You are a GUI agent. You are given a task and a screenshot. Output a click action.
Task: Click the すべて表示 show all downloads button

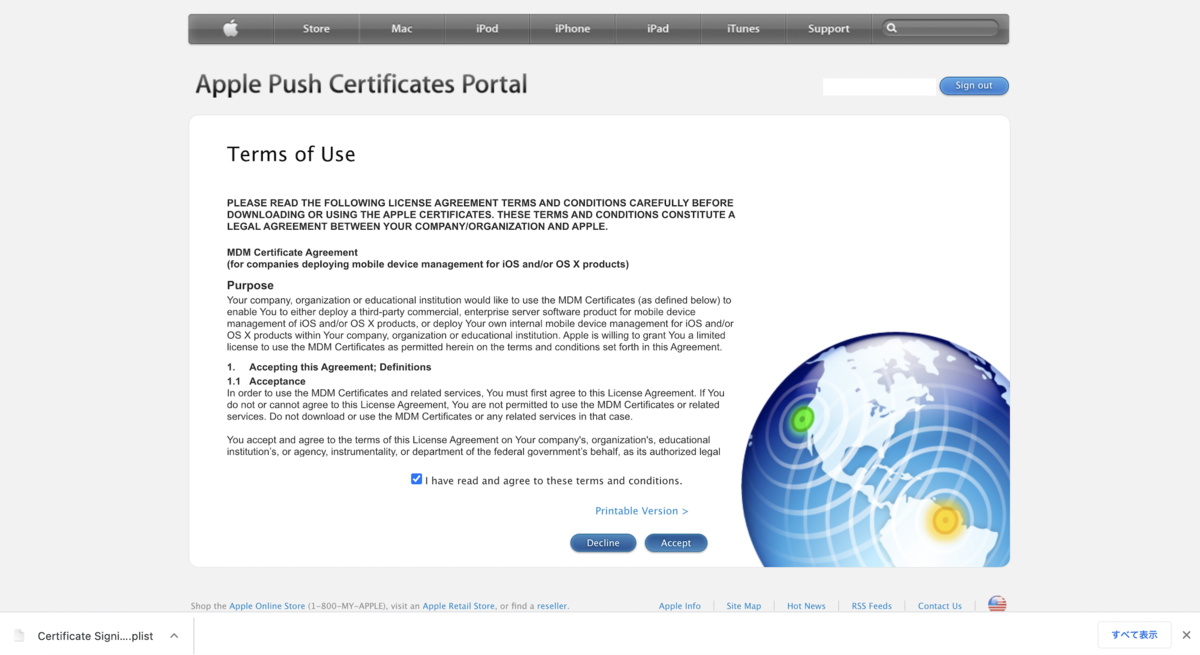[x=1134, y=635]
